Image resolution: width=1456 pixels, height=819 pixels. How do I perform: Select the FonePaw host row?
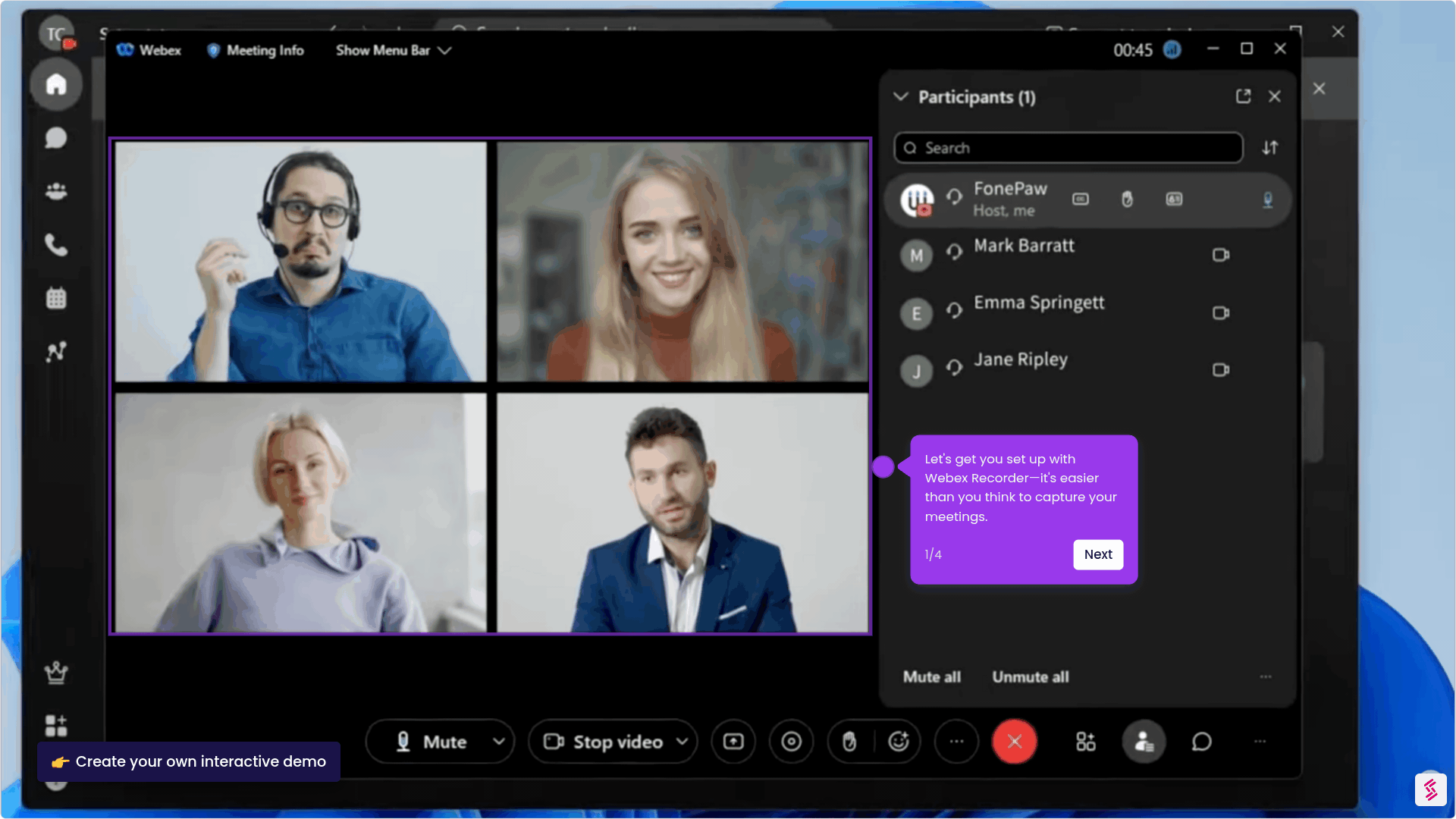pos(1087,200)
